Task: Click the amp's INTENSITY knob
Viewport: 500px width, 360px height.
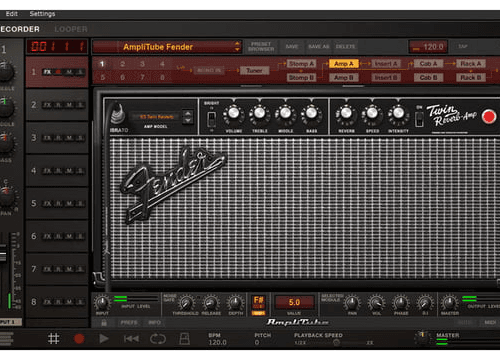Action: pyautogui.click(x=398, y=113)
